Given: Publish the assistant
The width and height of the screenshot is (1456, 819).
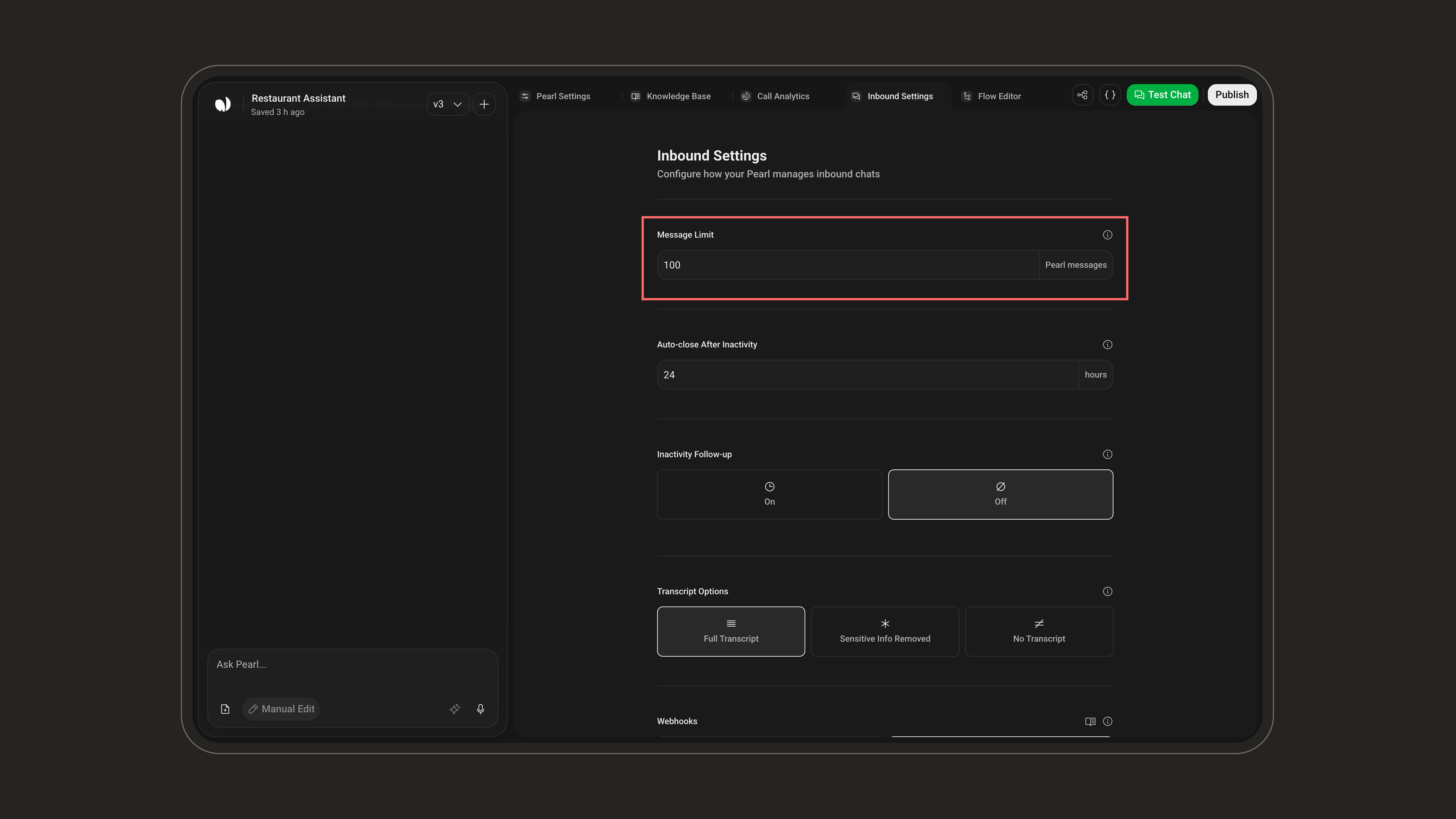Looking at the screenshot, I should pyautogui.click(x=1232, y=95).
